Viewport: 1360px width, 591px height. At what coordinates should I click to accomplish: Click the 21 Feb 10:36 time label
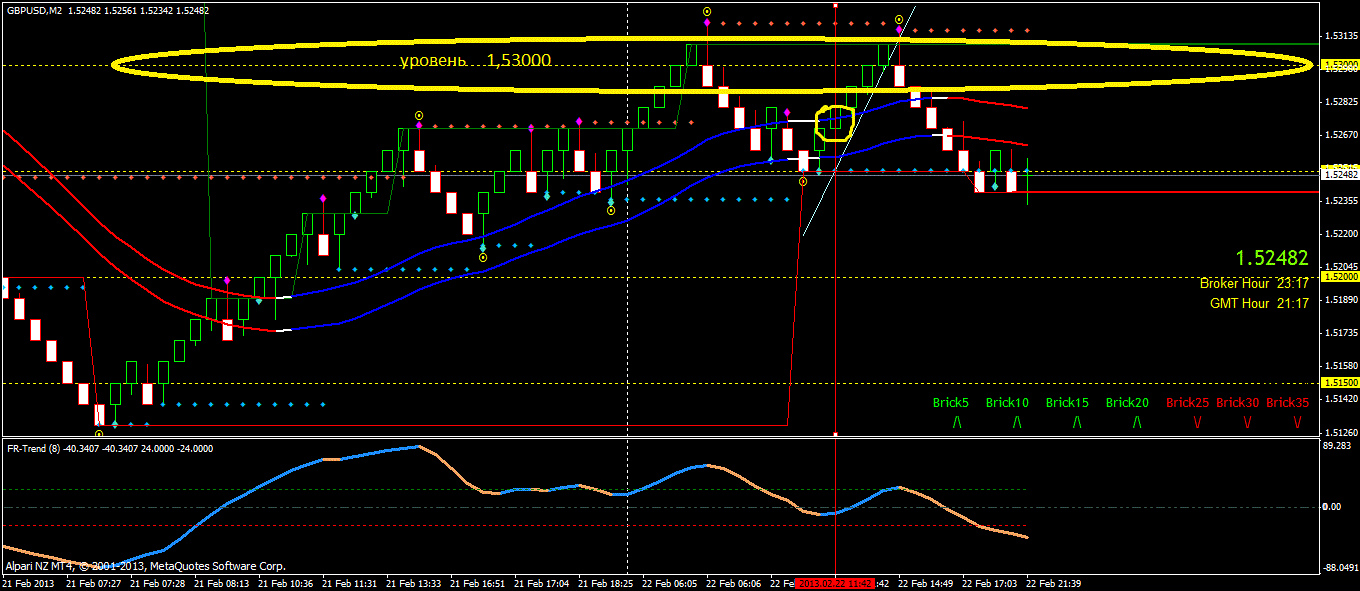coord(285,583)
